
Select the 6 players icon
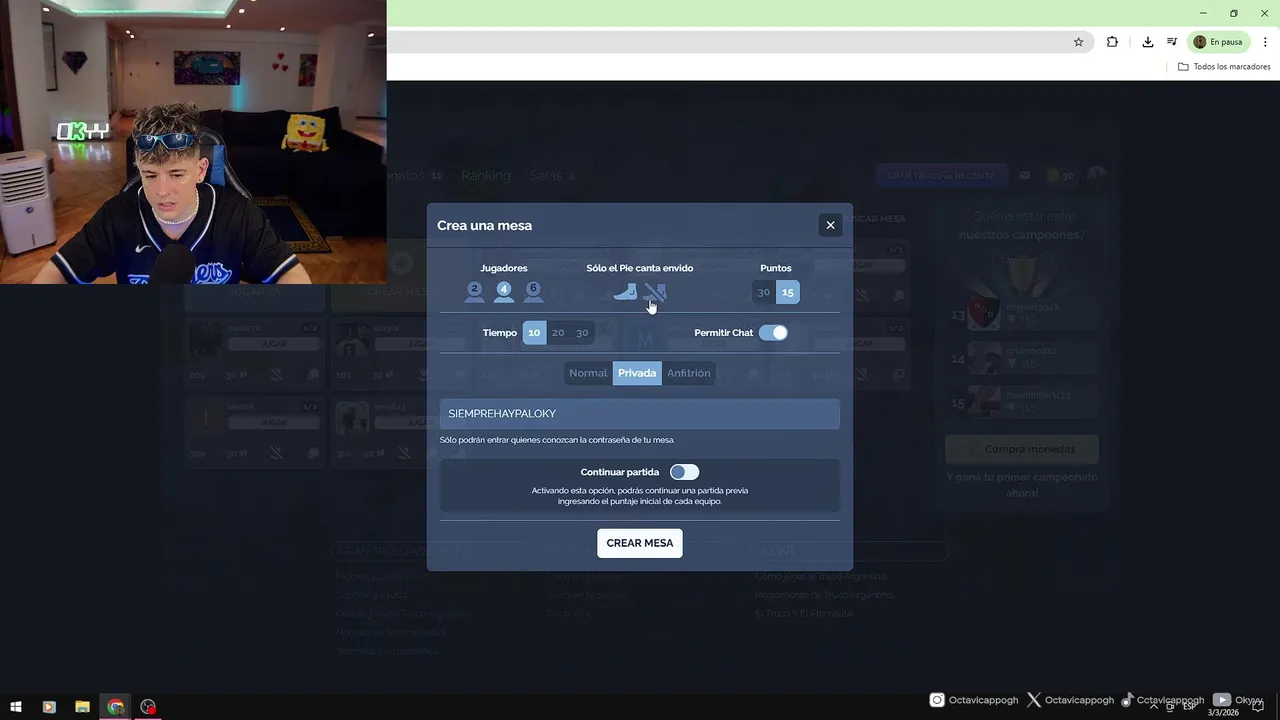coord(533,292)
